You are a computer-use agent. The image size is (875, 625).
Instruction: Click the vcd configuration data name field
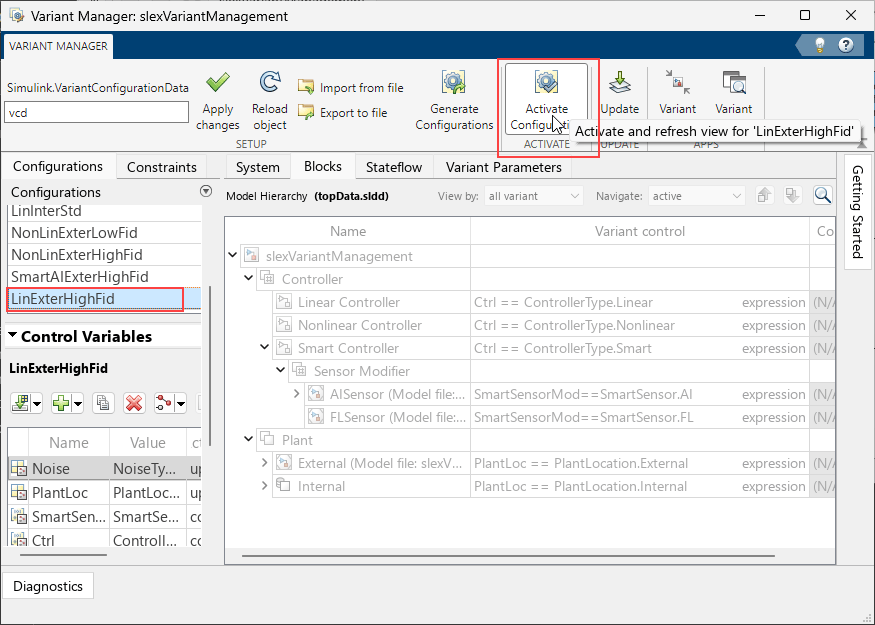97,112
